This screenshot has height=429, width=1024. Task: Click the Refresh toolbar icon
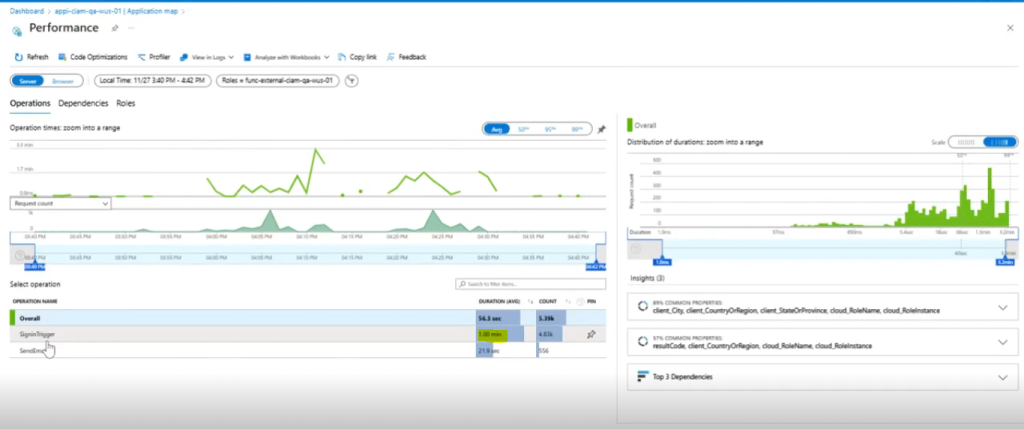point(18,57)
